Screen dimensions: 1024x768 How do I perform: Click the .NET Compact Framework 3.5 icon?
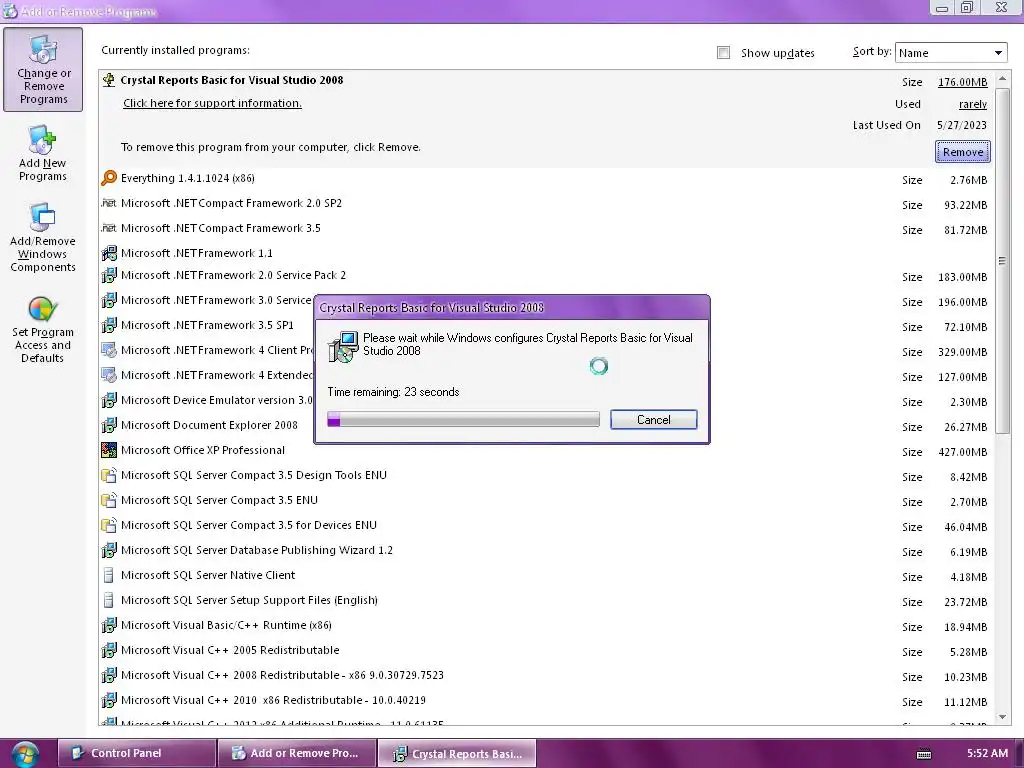[109, 228]
